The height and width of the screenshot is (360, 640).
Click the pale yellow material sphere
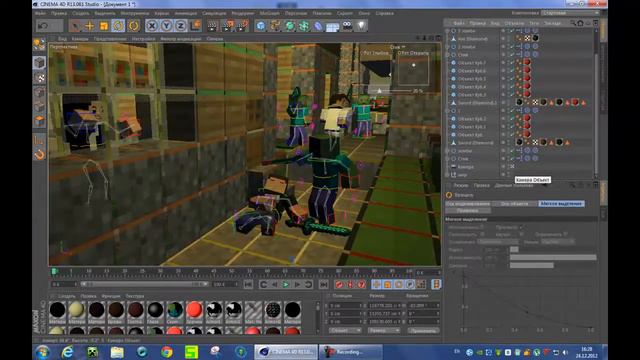click(77, 310)
